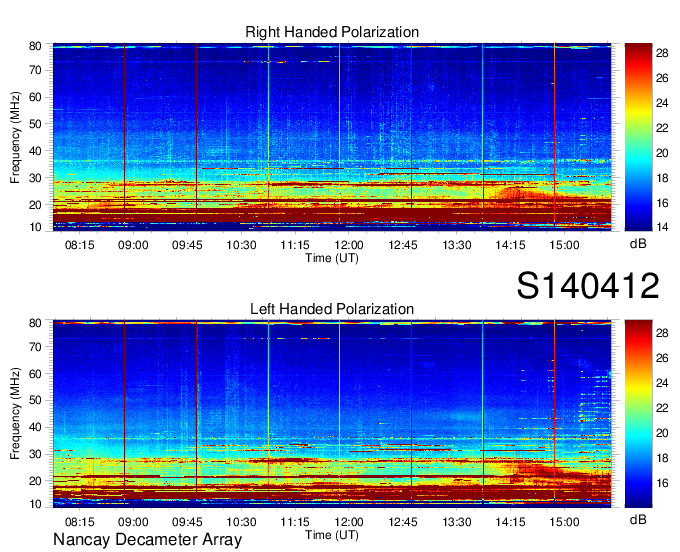Click the "20" frequency tick of Right Handed plot
The image size is (680, 552).
(x=35, y=205)
